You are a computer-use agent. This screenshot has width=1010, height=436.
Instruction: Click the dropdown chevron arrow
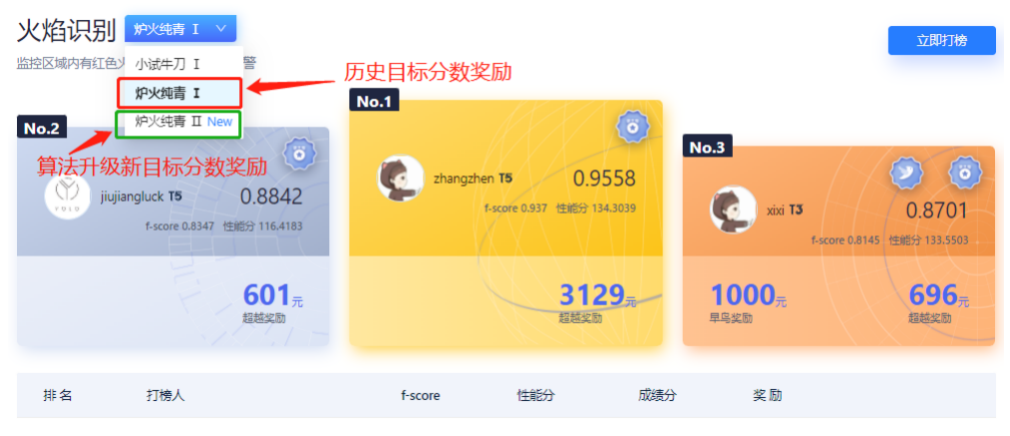[221, 29]
